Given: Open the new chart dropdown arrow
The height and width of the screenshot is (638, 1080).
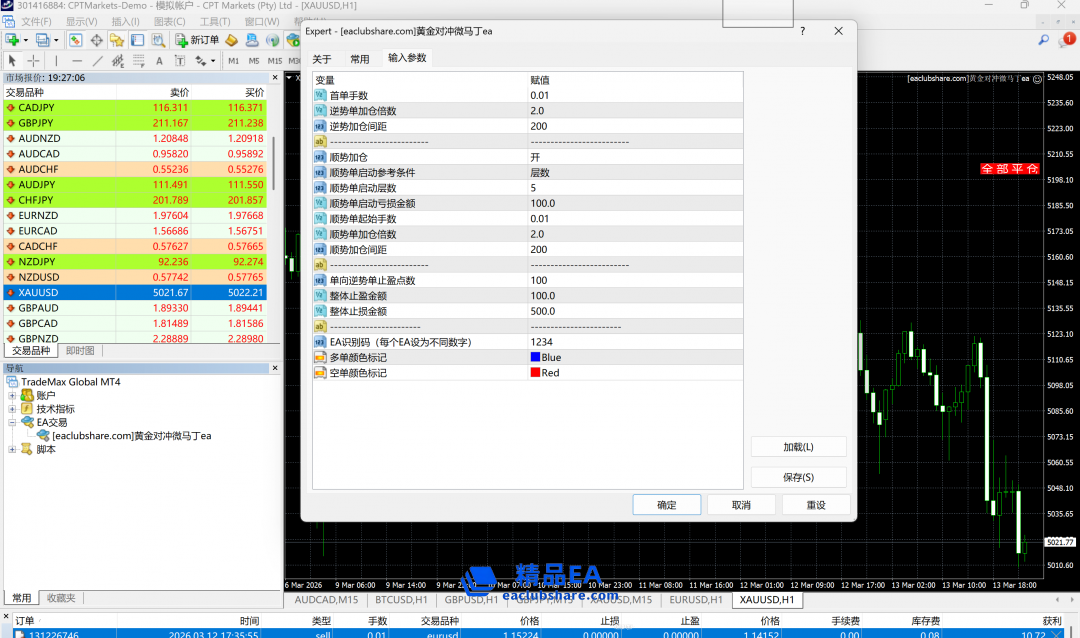Looking at the screenshot, I should point(28,40).
